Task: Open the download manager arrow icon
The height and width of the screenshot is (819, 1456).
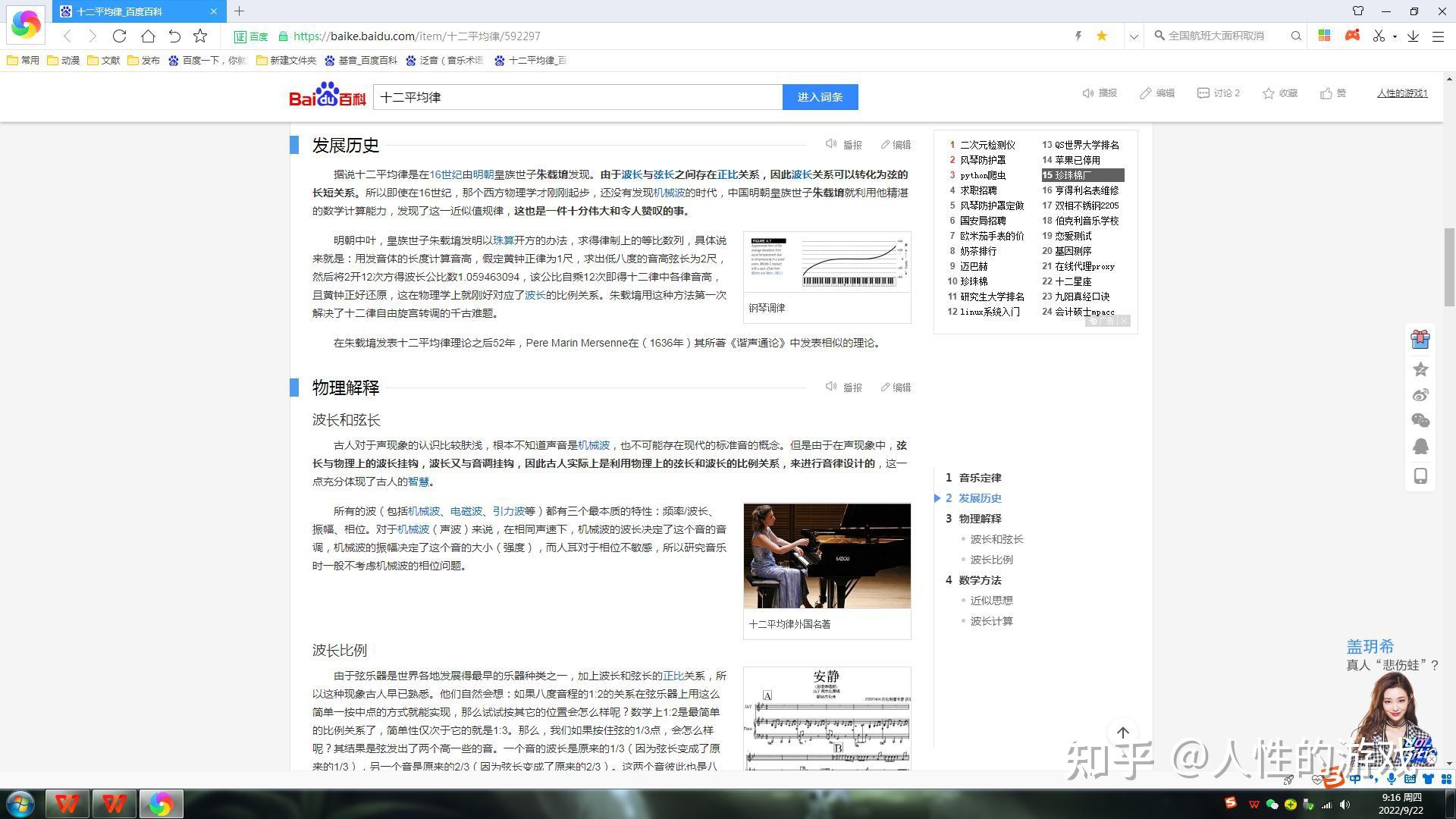Action: 1412,36
